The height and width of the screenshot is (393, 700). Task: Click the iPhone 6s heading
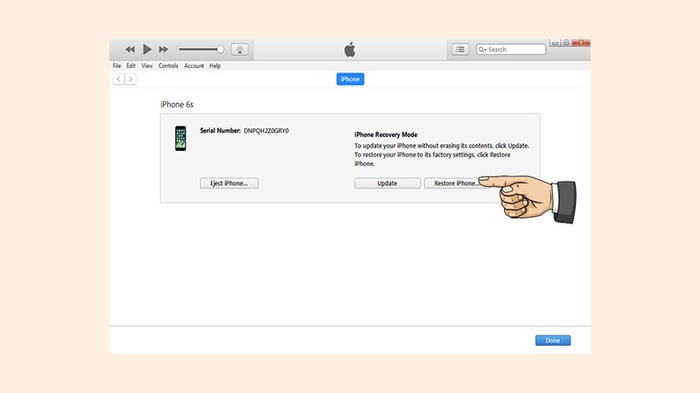(x=177, y=105)
